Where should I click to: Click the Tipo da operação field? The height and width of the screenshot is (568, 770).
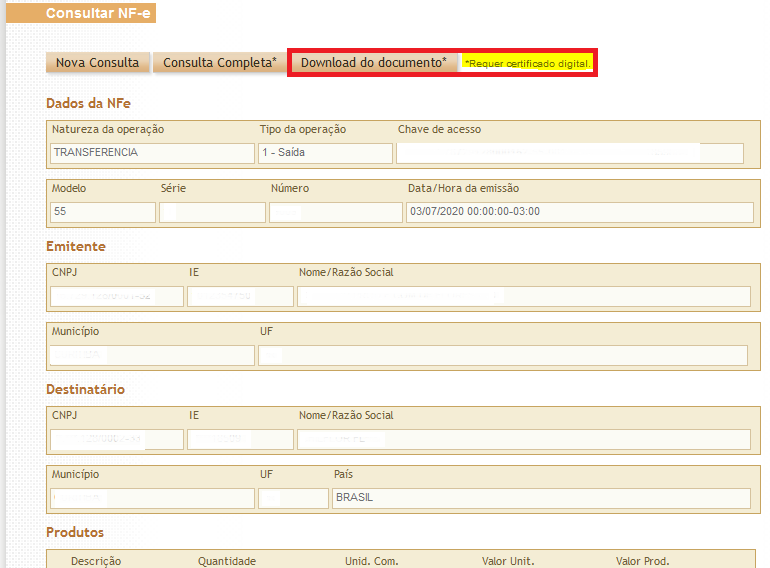pyautogui.click(x=325, y=153)
